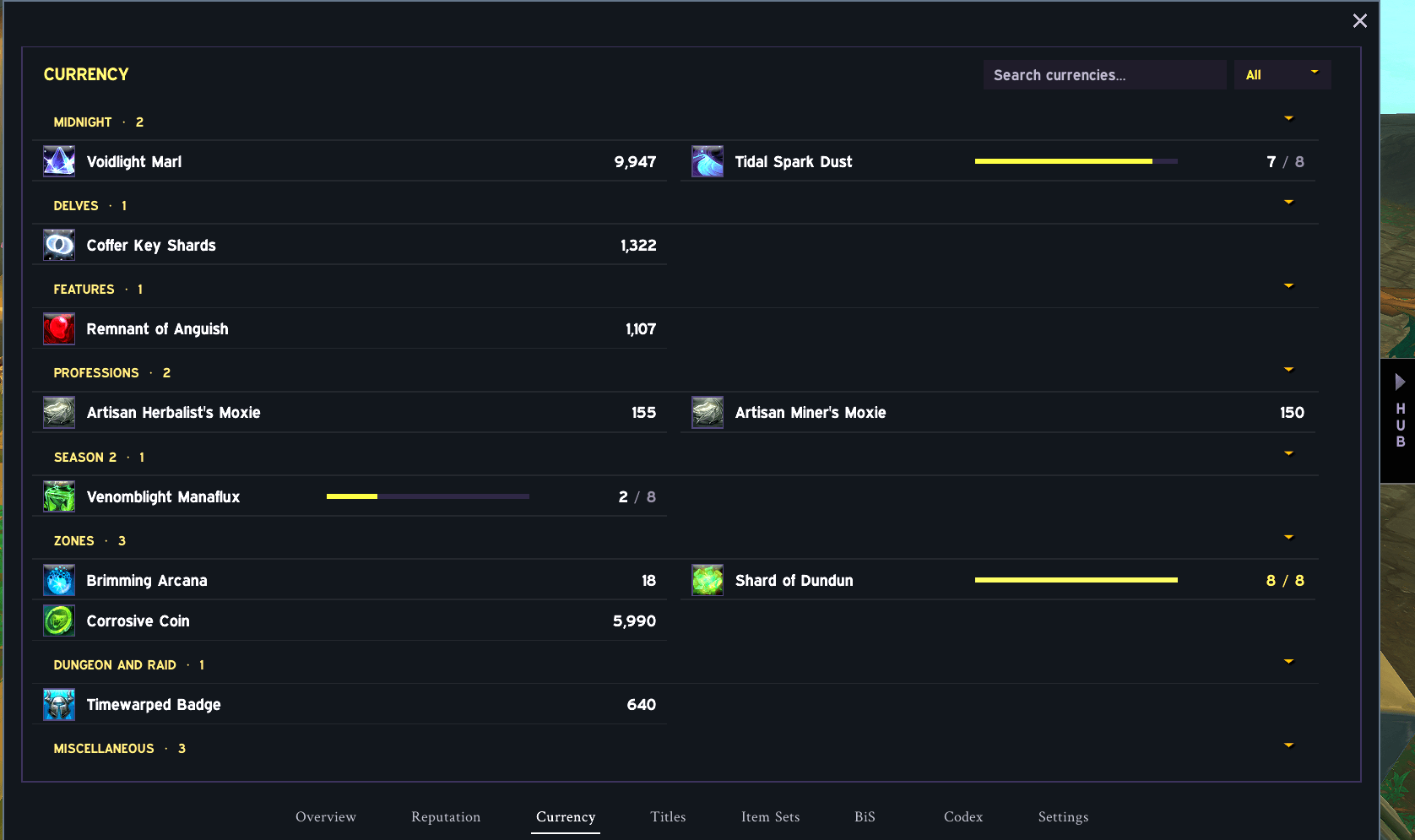Focus the Search currencies field

[1104, 74]
